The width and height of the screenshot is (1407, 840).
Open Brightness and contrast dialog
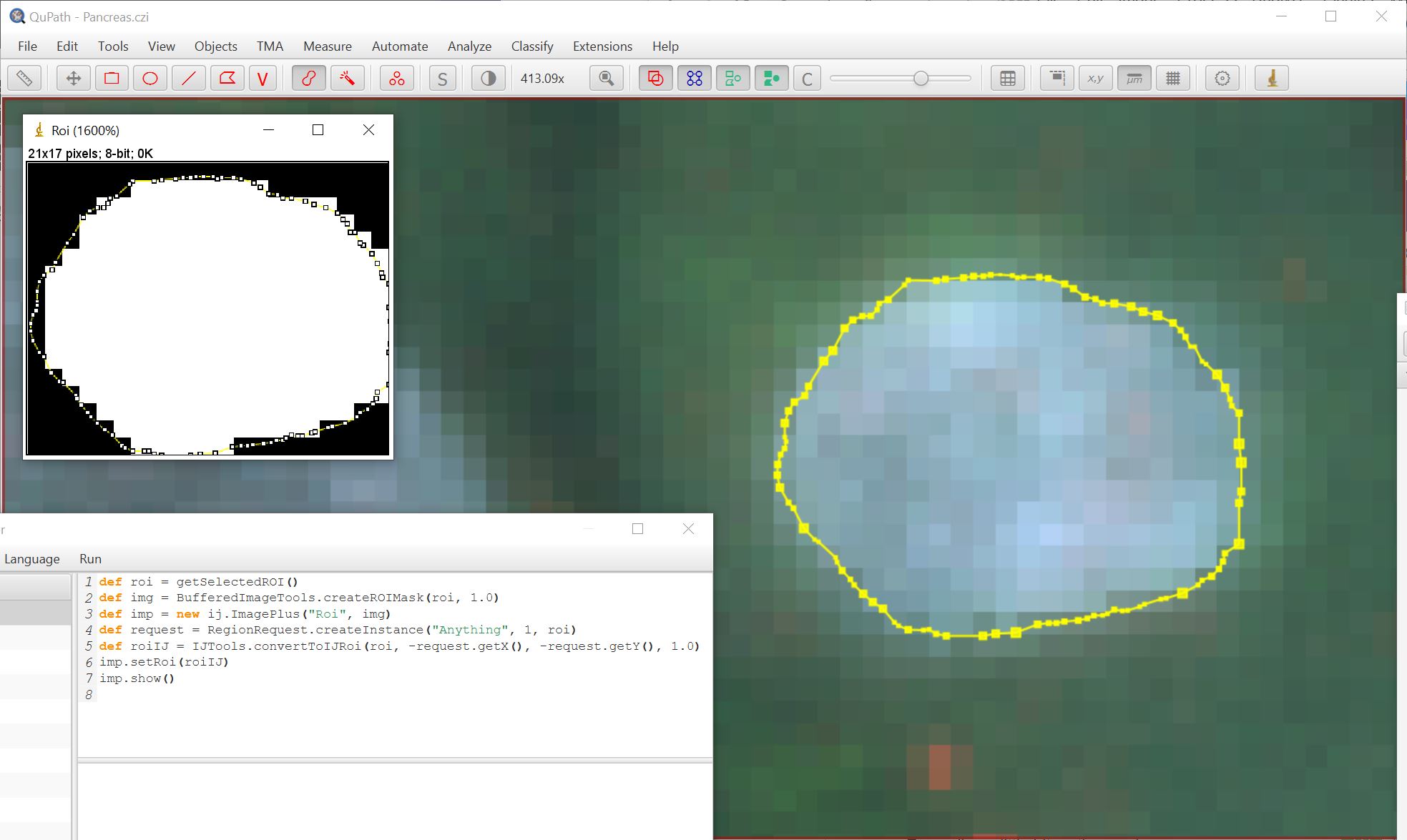[489, 78]
